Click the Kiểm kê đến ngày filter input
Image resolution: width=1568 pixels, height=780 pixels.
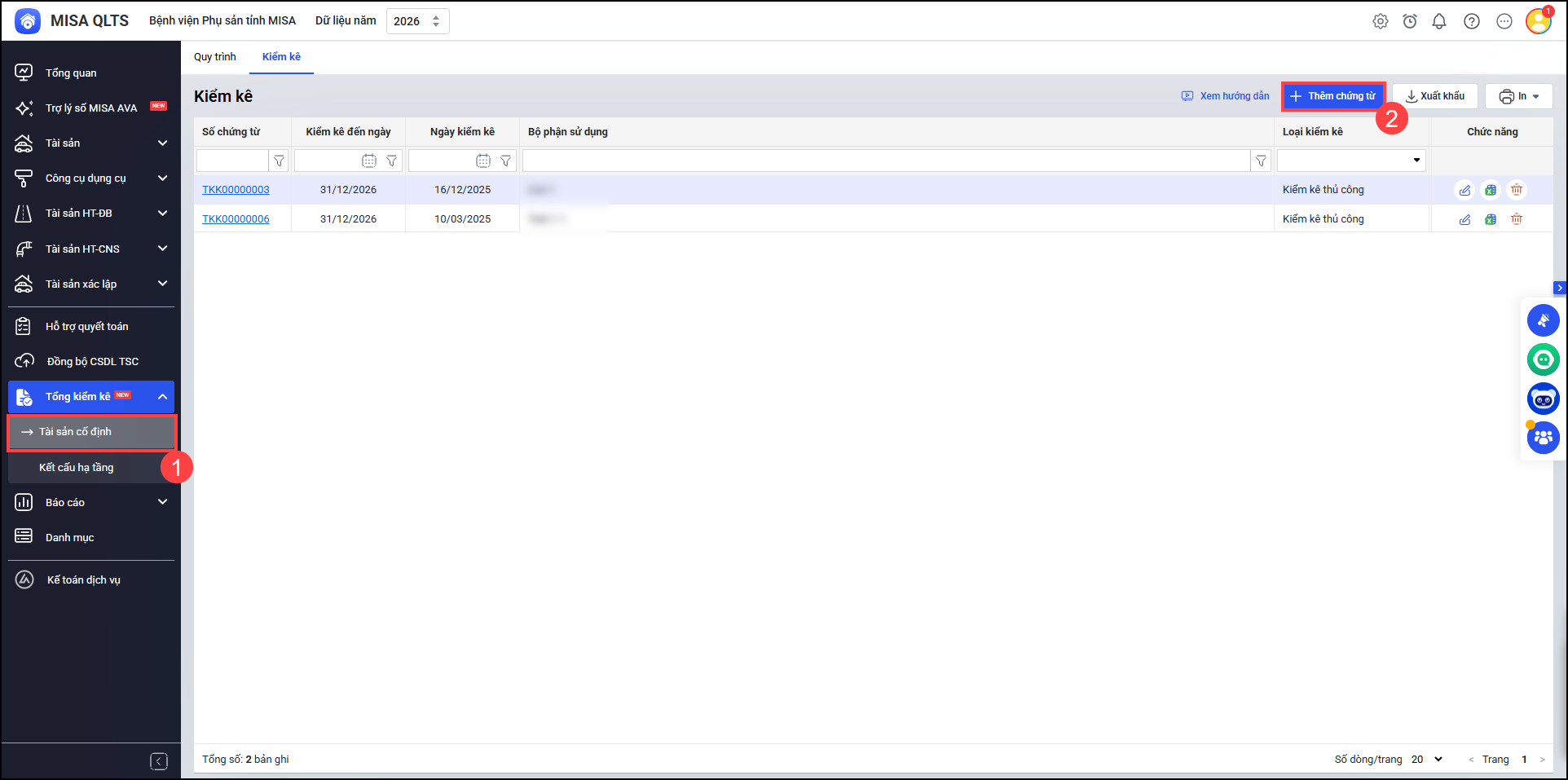328,161
